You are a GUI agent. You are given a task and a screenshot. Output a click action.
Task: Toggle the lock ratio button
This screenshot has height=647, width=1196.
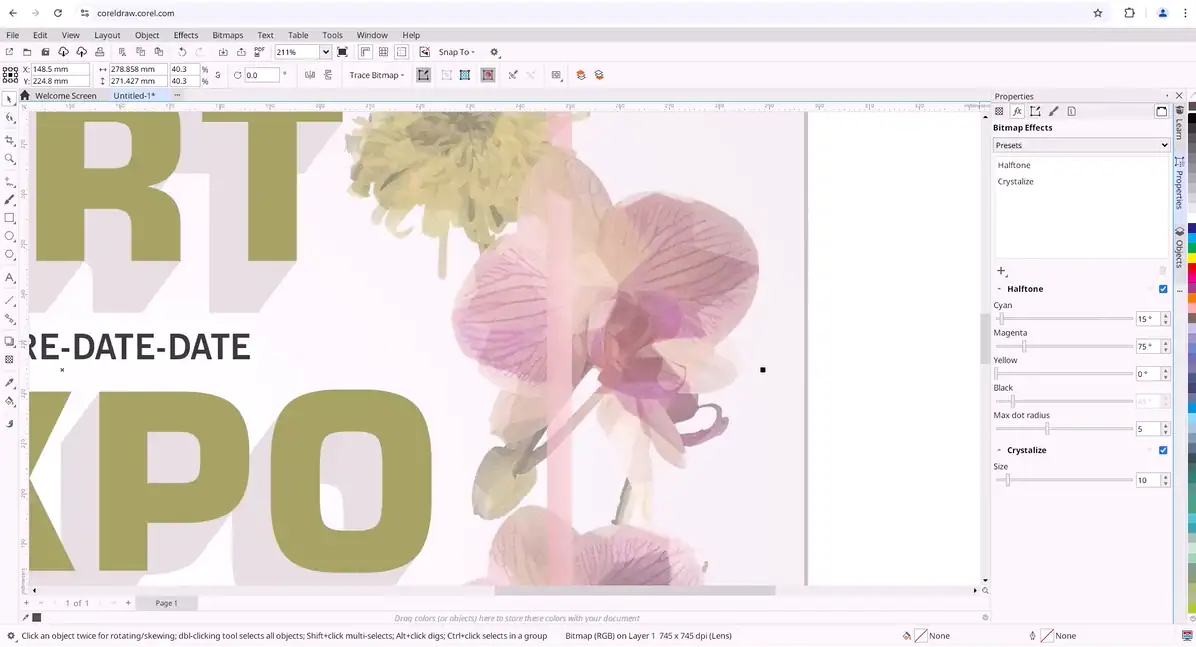click(x=218, y=75)
